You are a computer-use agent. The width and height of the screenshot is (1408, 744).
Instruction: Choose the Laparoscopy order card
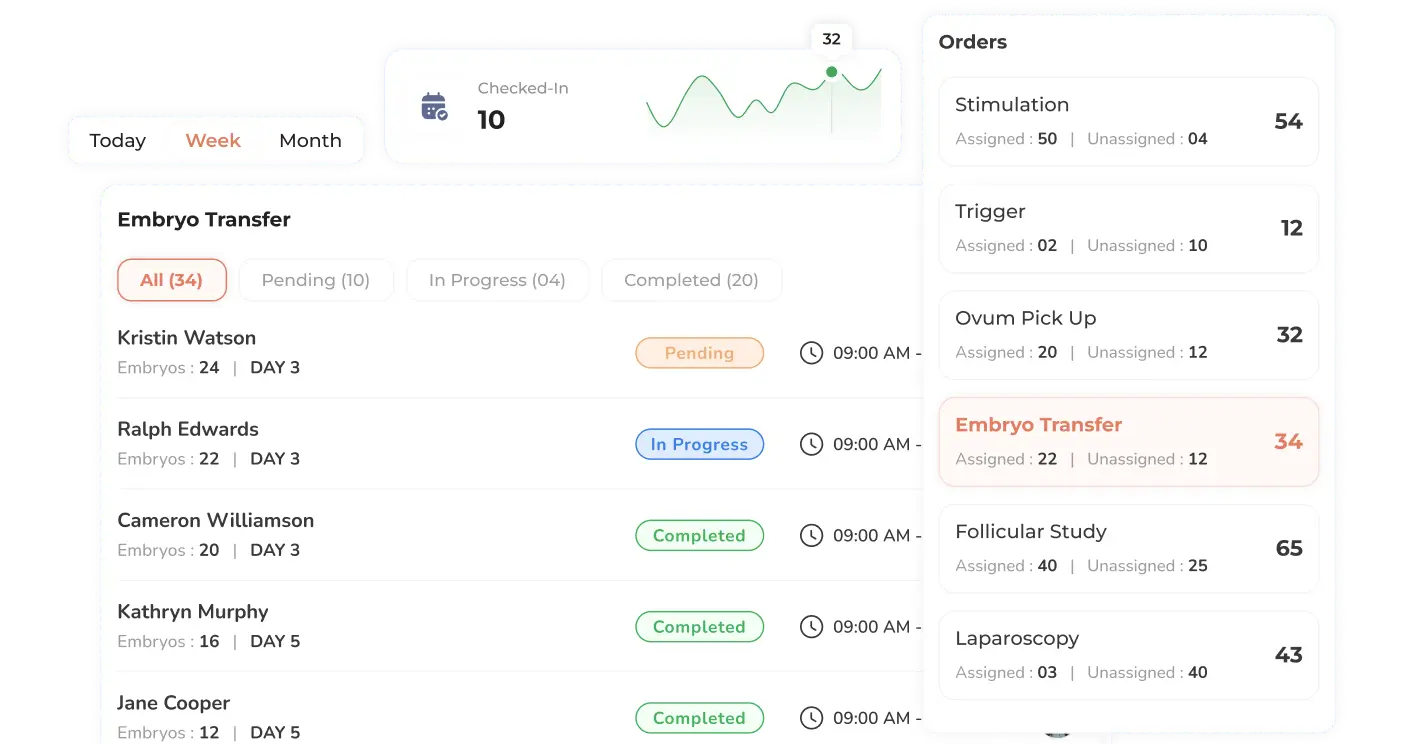click(1128, 655)
